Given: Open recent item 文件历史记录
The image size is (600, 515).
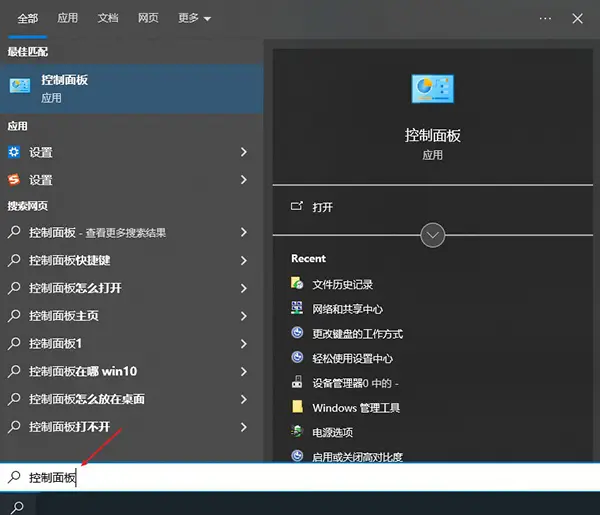Looking at the screenshot, I should [x=342, y=284].
